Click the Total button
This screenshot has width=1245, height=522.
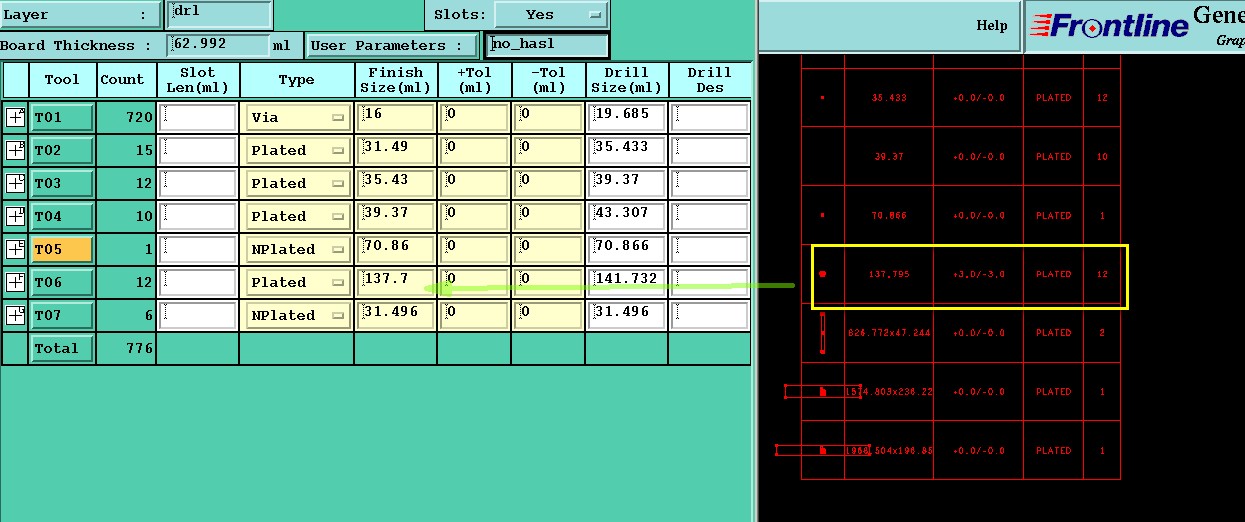[61, 348]
